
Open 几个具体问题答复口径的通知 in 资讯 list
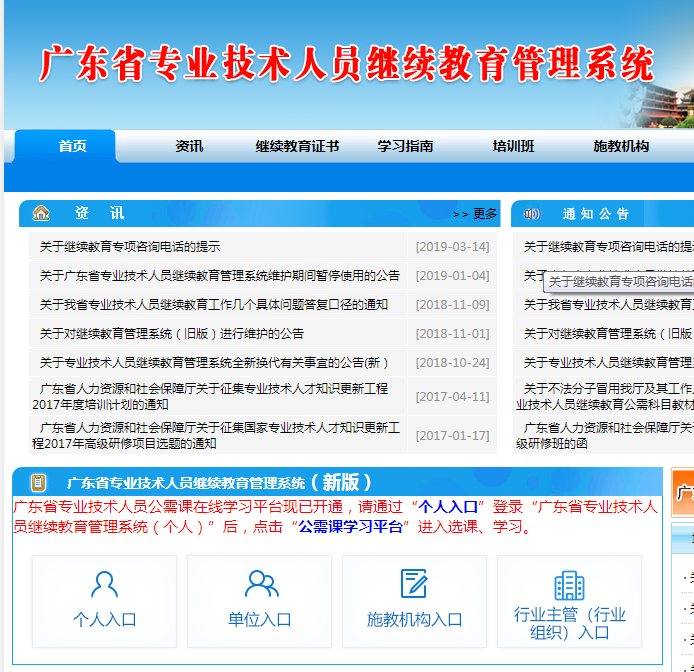[214, 305]
